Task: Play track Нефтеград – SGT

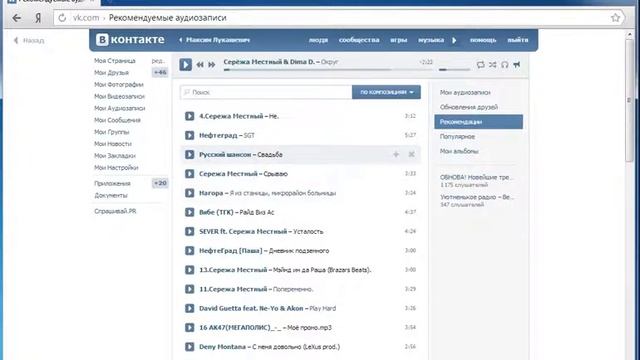Action: (x=189, y=135)
